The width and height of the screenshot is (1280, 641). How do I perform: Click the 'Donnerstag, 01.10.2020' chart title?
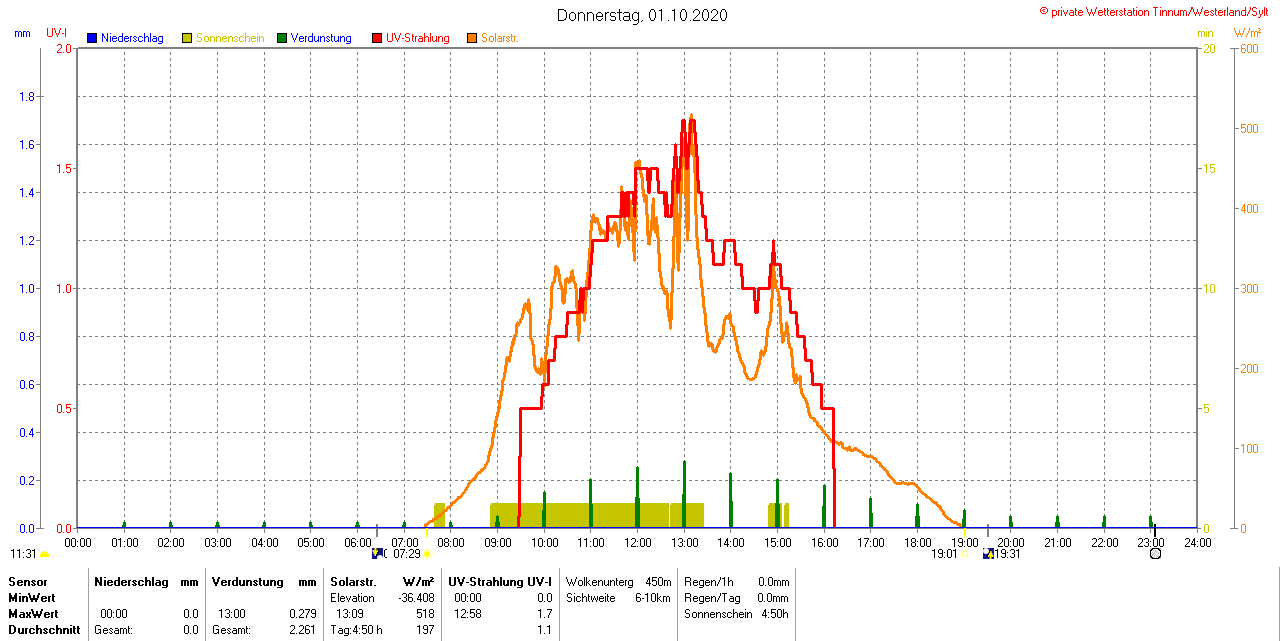642,15
